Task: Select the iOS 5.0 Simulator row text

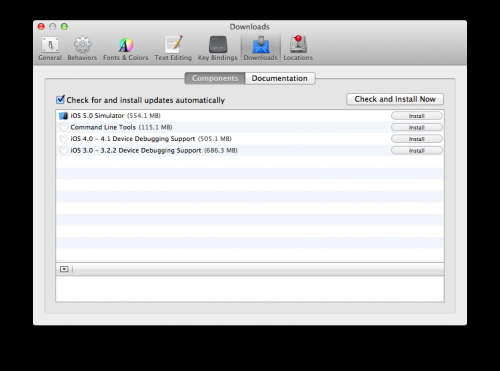Action: 115,116
